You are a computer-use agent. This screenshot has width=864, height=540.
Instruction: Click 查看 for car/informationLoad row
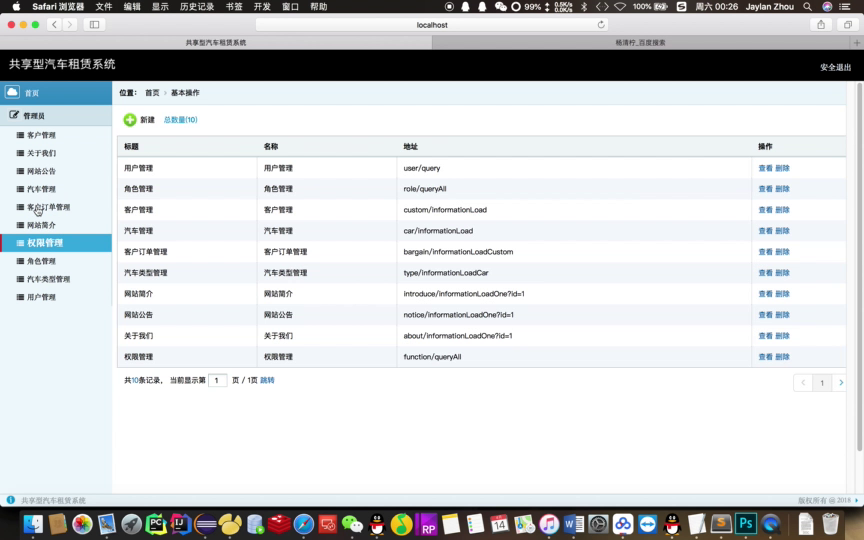click(765, 231)
